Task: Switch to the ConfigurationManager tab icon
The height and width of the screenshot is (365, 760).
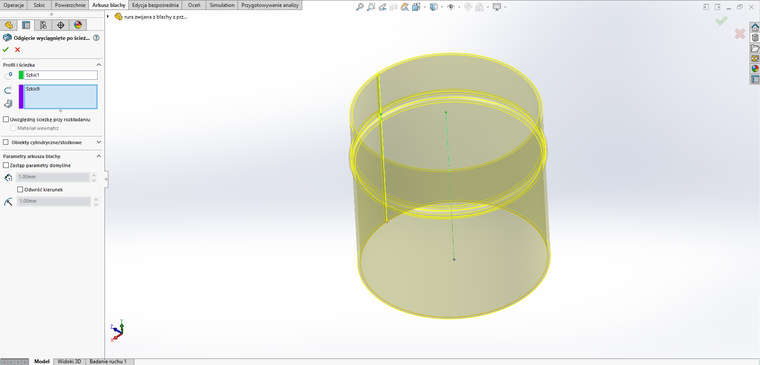Action: click(43, 25)
